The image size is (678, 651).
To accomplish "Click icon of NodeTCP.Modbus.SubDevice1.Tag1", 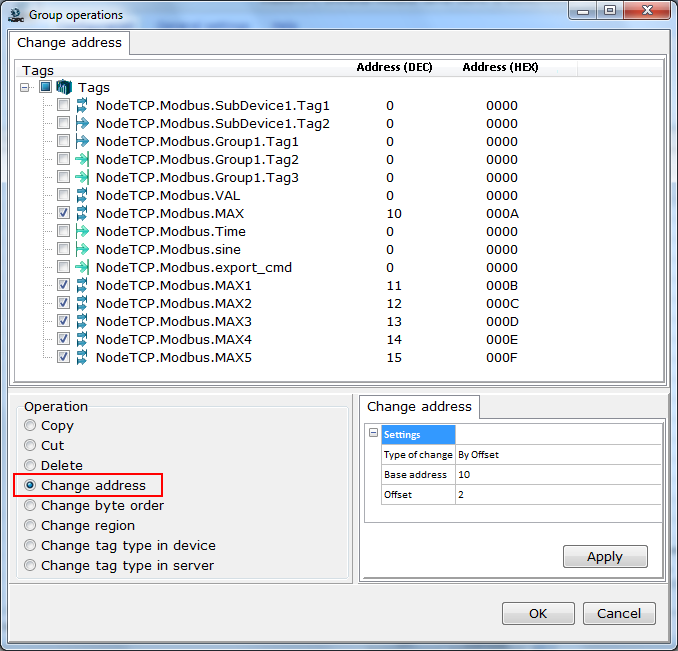I will pos(82,105).
